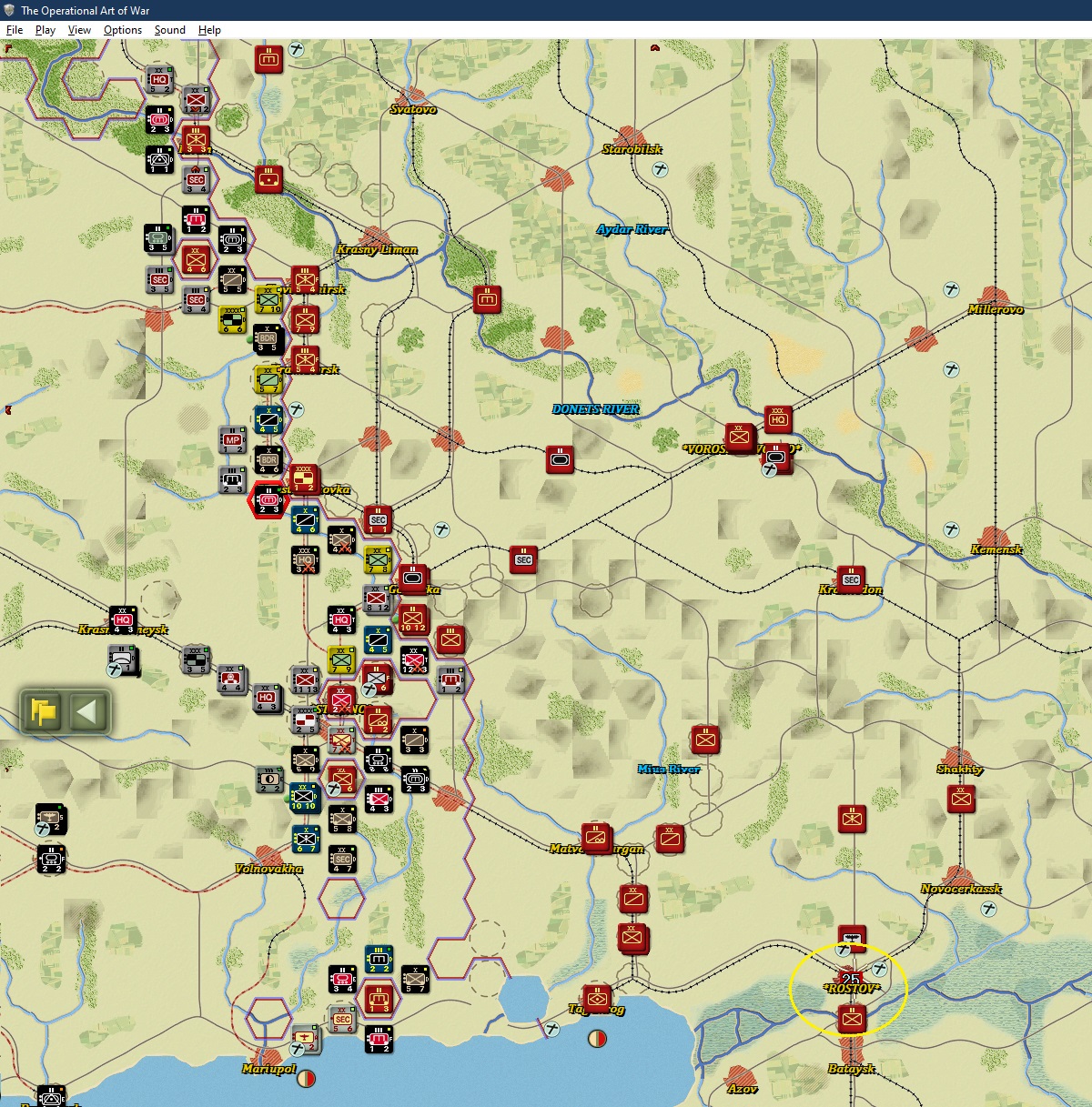The width and height of the screenshot is (1092, 1107).
Task: Select the red XXXX 1-2 army unit
Action: (304, 478)
